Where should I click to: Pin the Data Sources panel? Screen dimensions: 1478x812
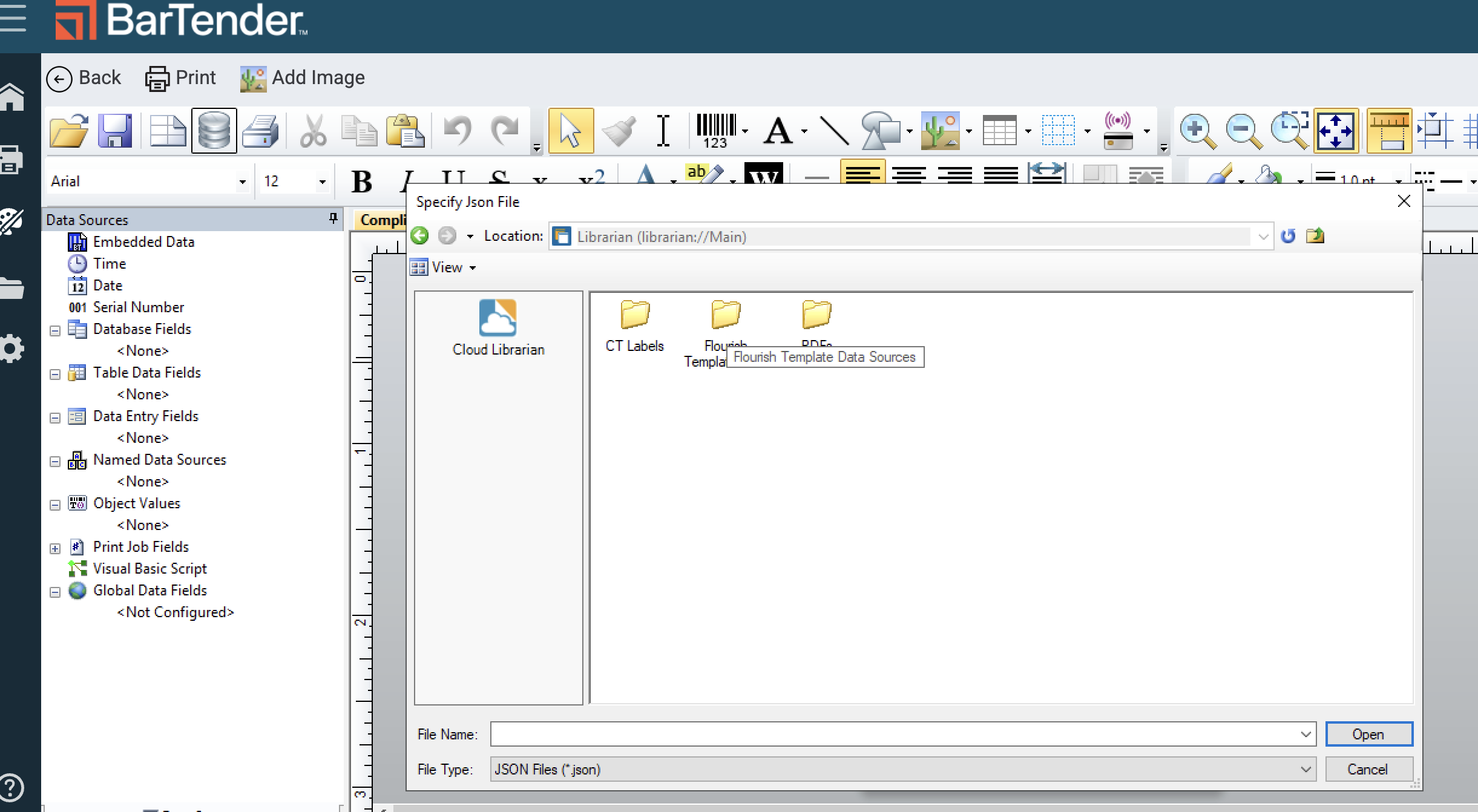(333, 218)
